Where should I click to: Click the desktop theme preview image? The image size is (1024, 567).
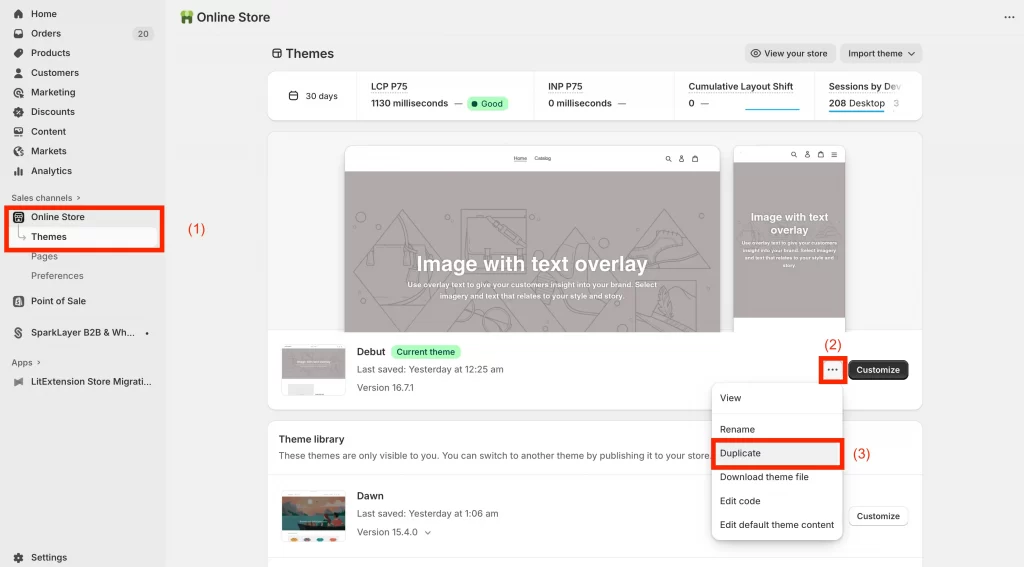(x=532, y=239)
